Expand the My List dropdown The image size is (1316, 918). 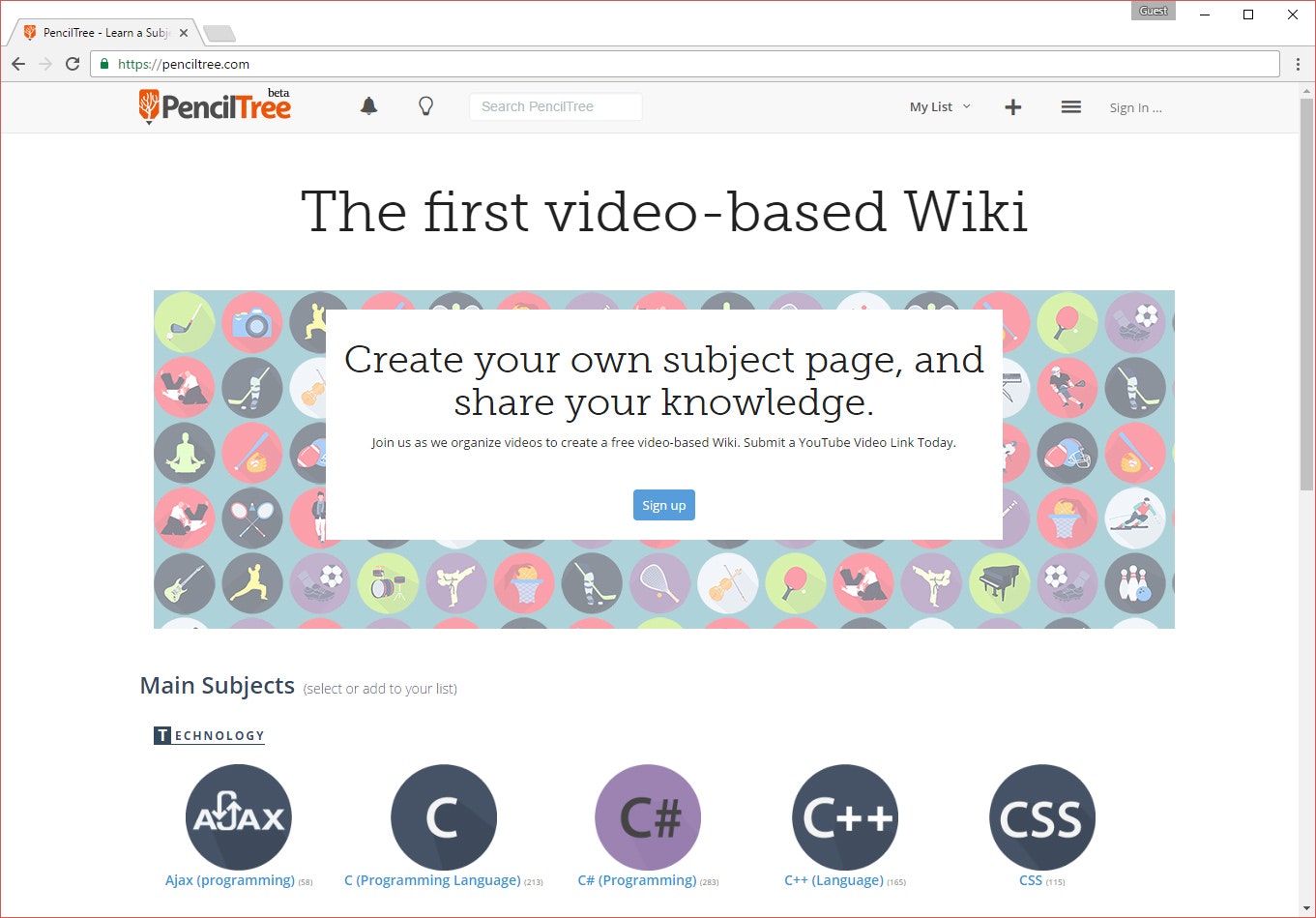tap(940, 107)
